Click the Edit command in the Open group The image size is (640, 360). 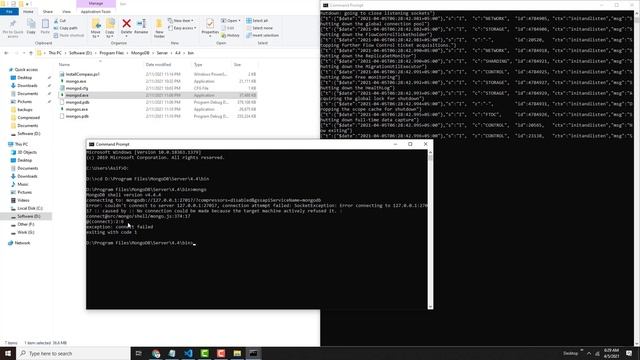click(228, 28)
